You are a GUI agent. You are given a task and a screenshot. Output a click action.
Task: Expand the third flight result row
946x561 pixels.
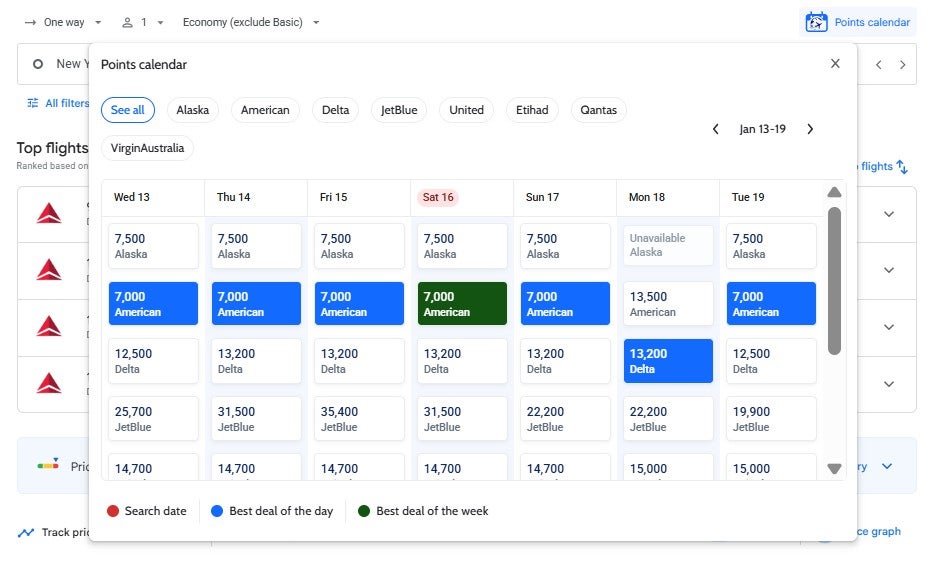[x=889, y=327]
